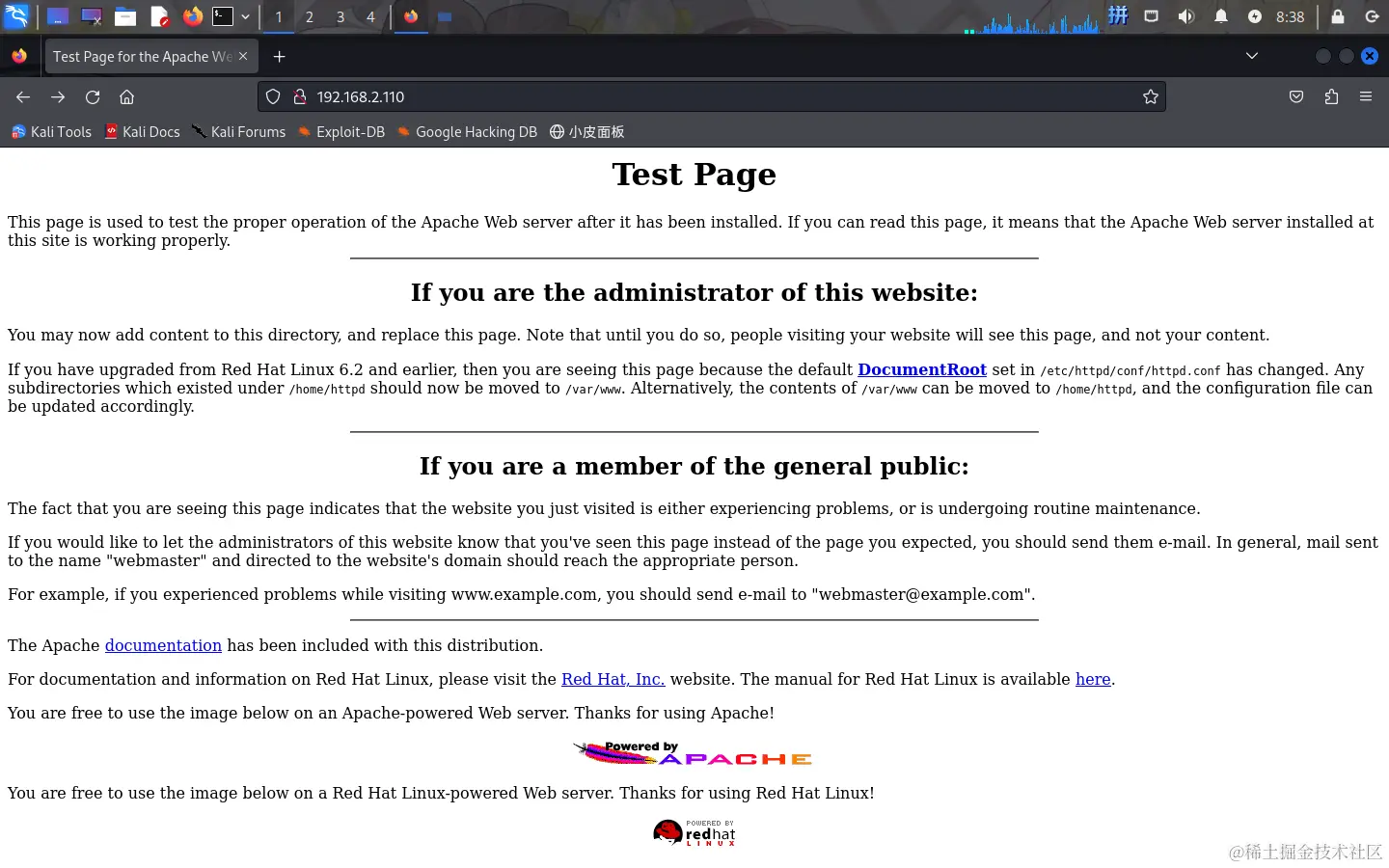Viewport: 1389px width, 868px height.
Task: Visit the Red Hat, Inc. link
Action: (613, 679)
